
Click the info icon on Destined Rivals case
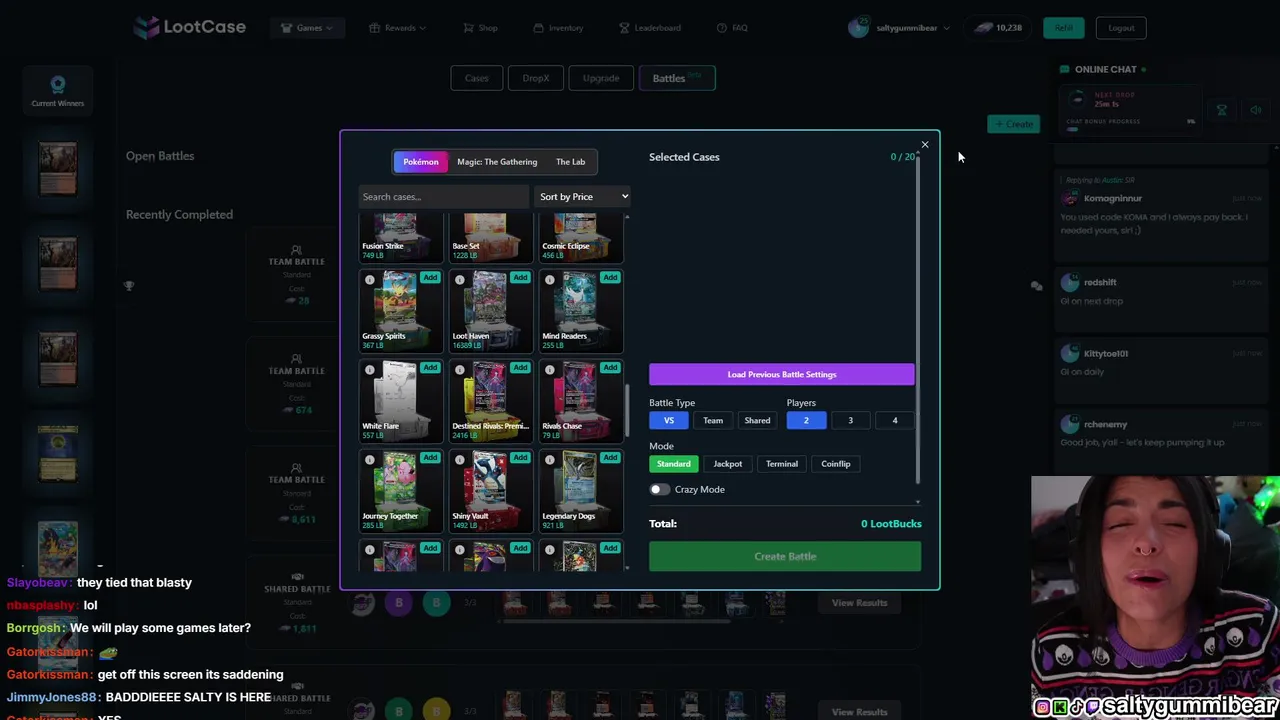click(460, 370)
